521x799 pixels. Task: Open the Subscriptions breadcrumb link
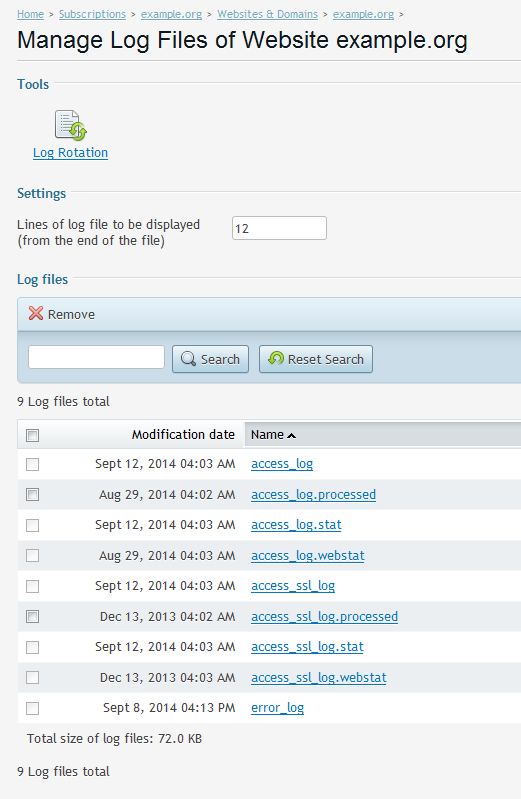pos(92,14)
